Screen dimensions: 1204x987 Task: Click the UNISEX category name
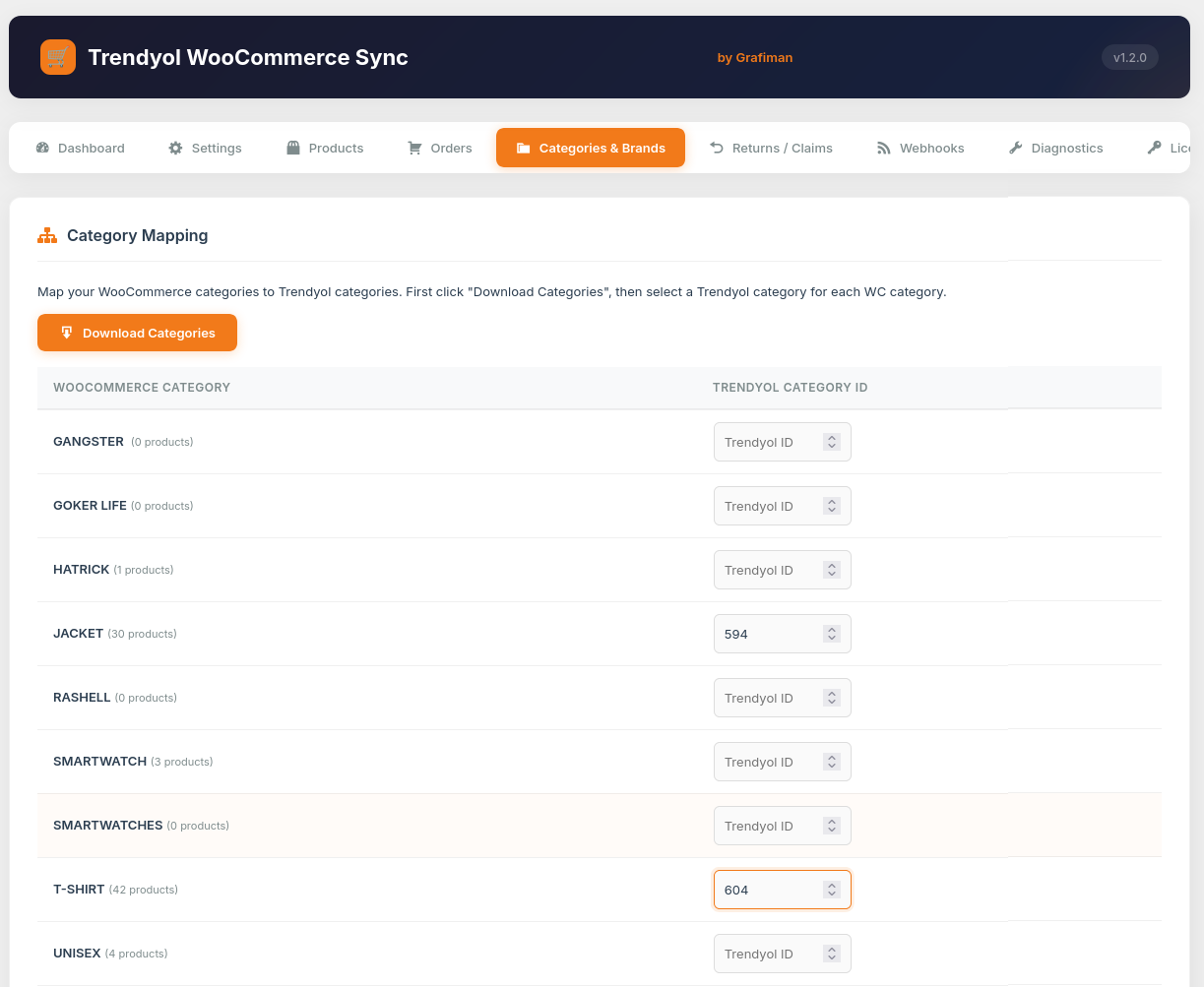77,954
